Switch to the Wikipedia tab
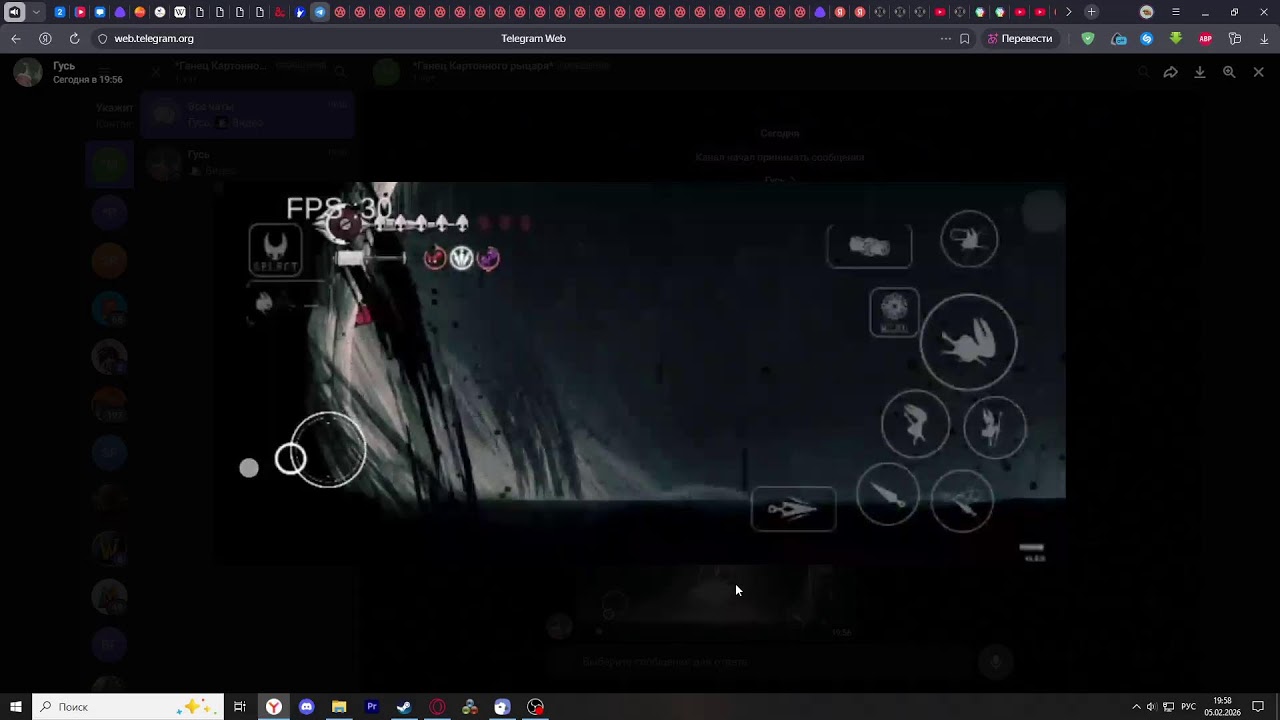Image resolution: width=1280 pixels, height=720 pixels. coord(180,12)
